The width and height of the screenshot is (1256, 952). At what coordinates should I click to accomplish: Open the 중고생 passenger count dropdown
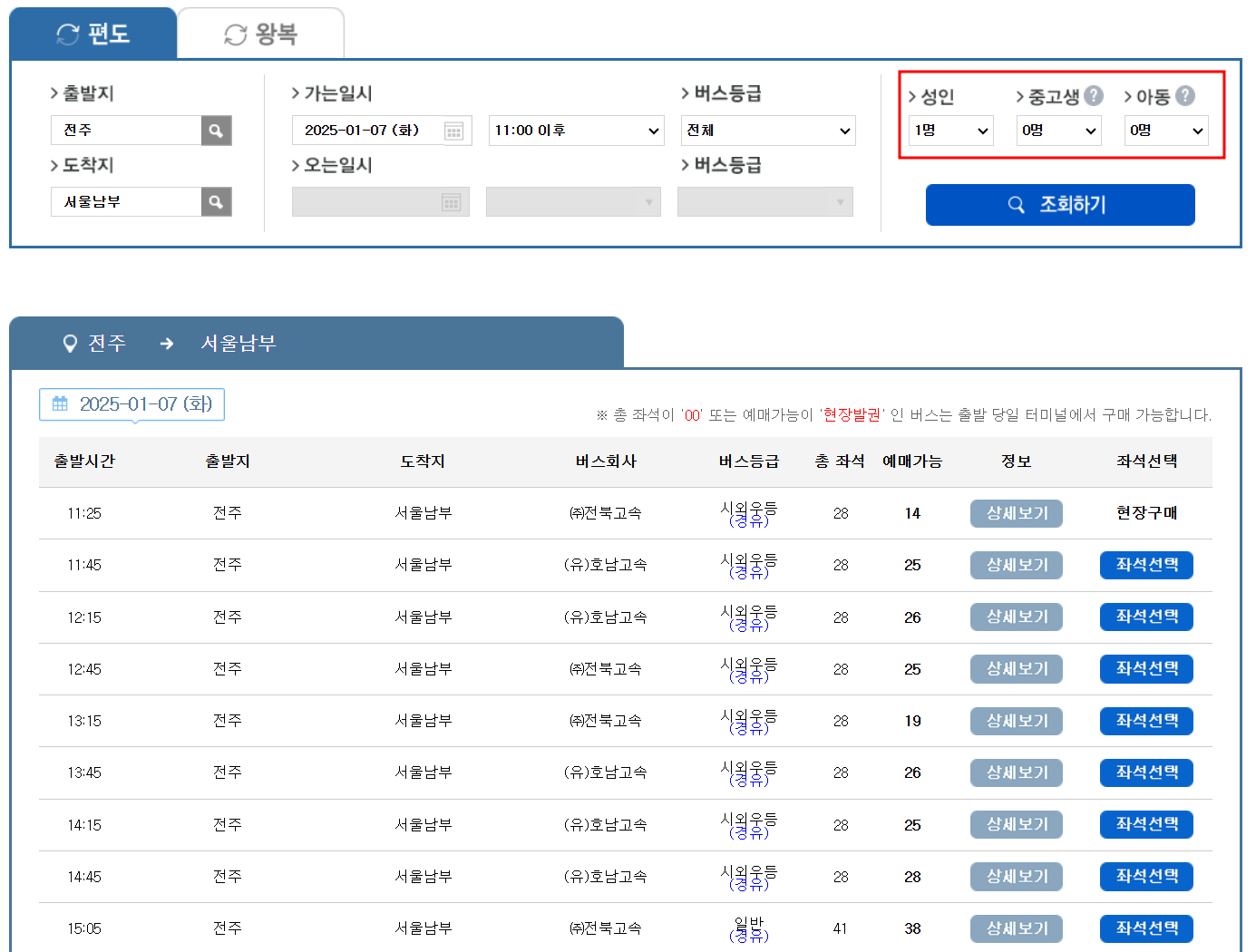1059,131
